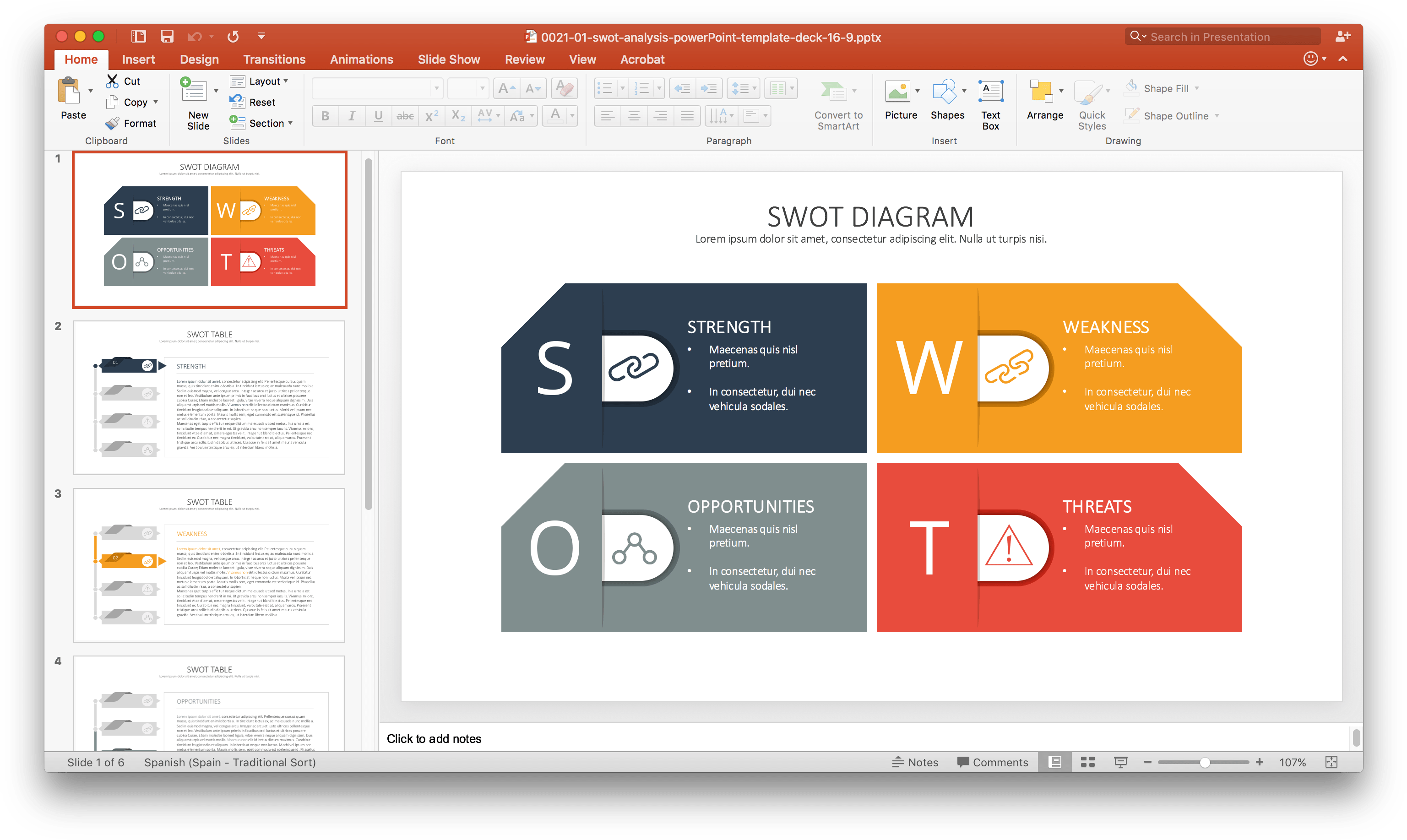Click the zoom out minus button
The height and width of the screenshot is (840, 1407).
pos(1147,762)
